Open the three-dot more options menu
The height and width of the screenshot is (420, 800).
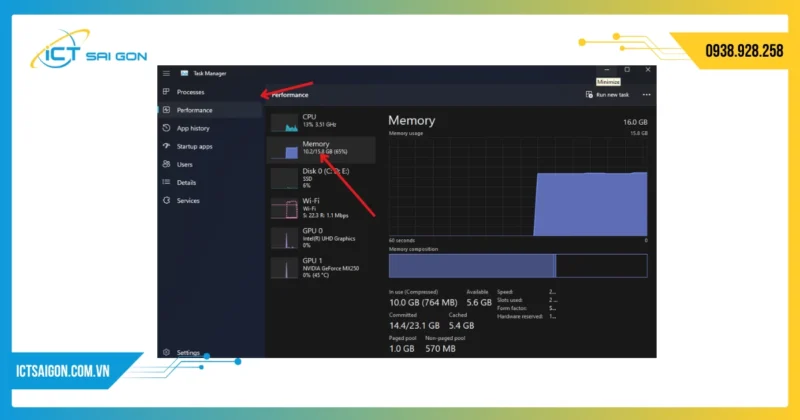[x=646, y=94]
